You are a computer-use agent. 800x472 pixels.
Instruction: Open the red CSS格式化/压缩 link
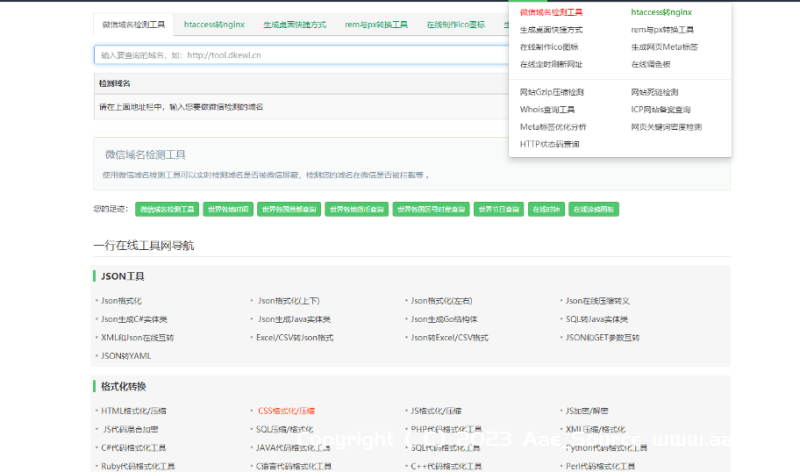[x=286, y=411]
